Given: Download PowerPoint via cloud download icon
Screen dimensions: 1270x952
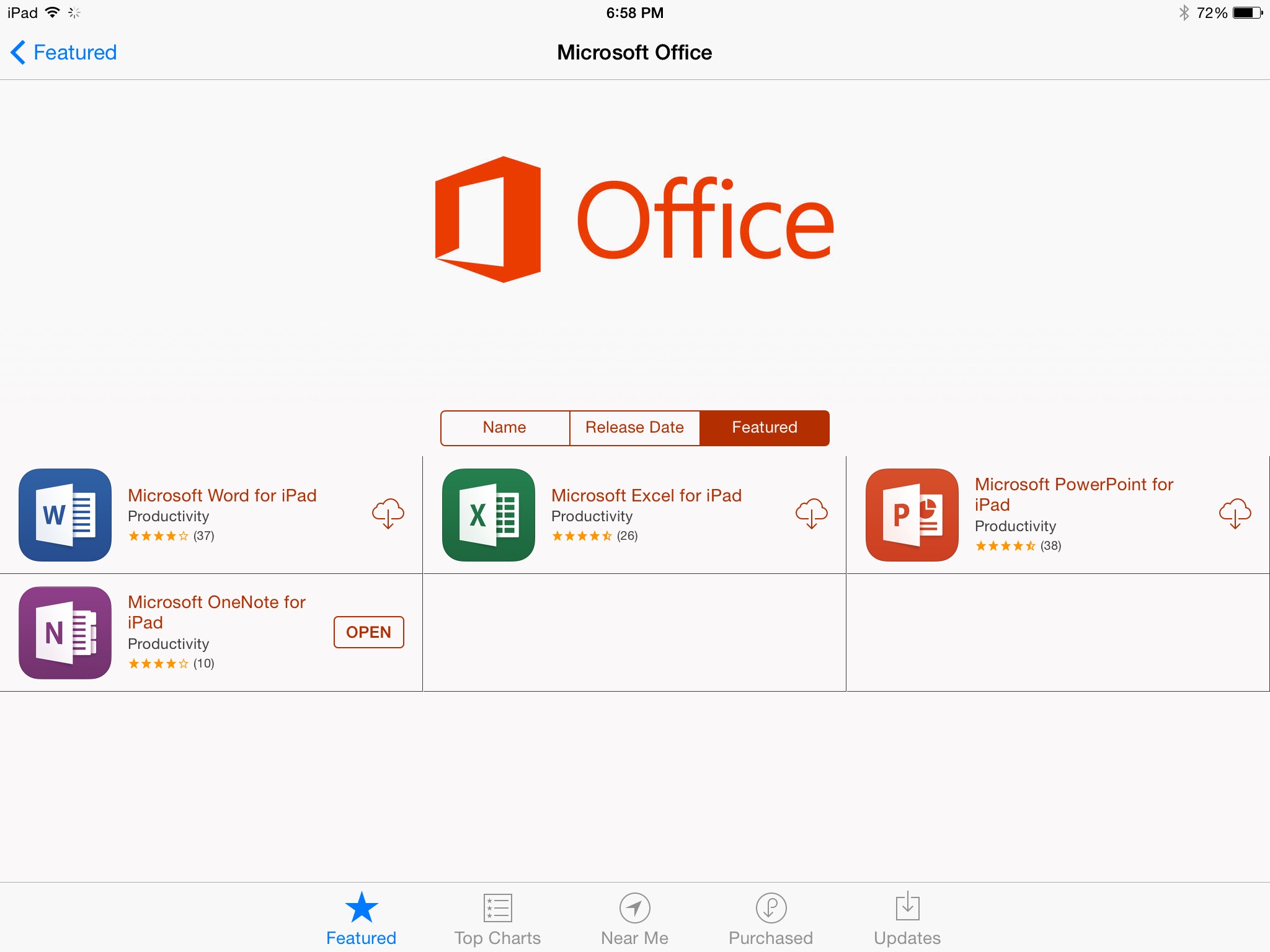Looking at the screenshot, I should point(1235,514).
